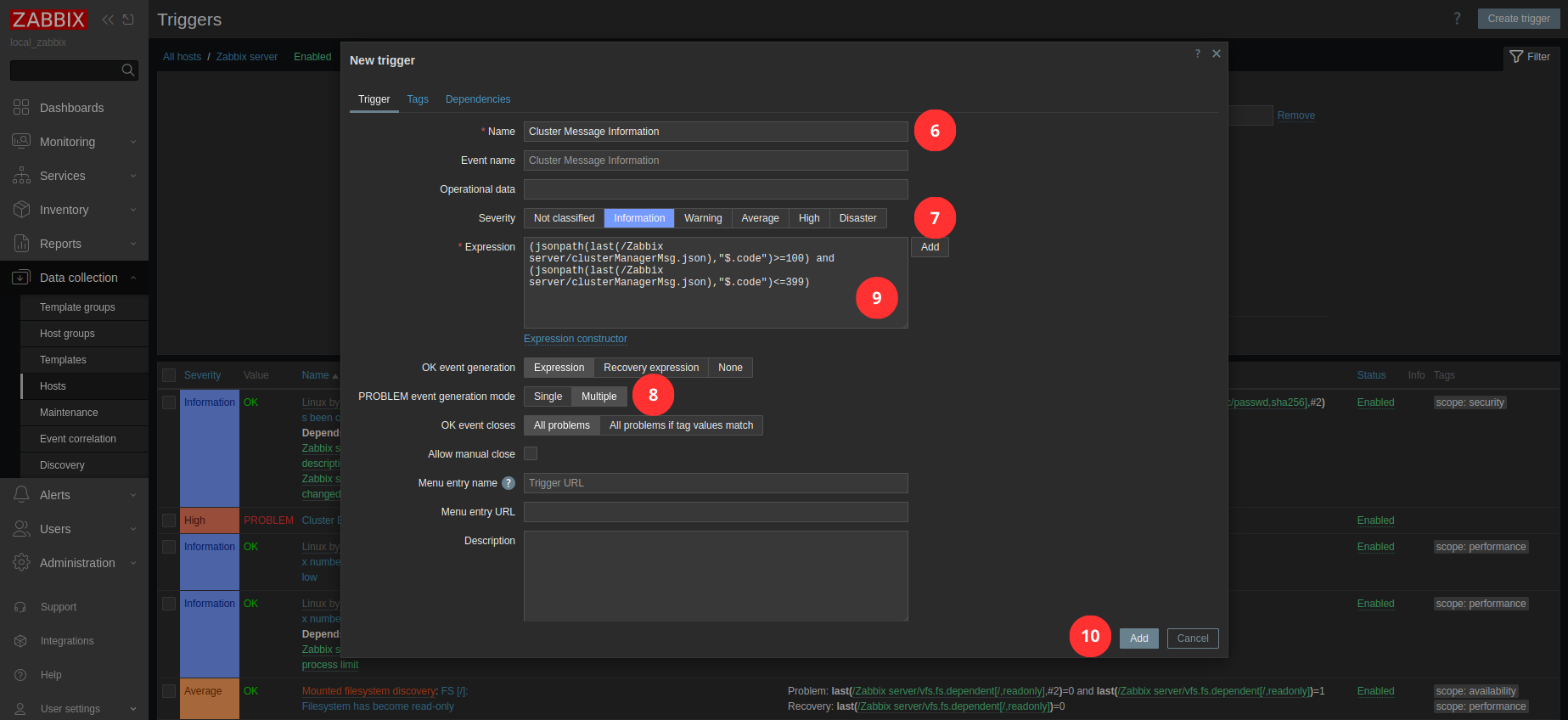Expand the Reports menu chevron
Image resolution: width=1568 pixels, height=720 pixels.
(133, 244)
